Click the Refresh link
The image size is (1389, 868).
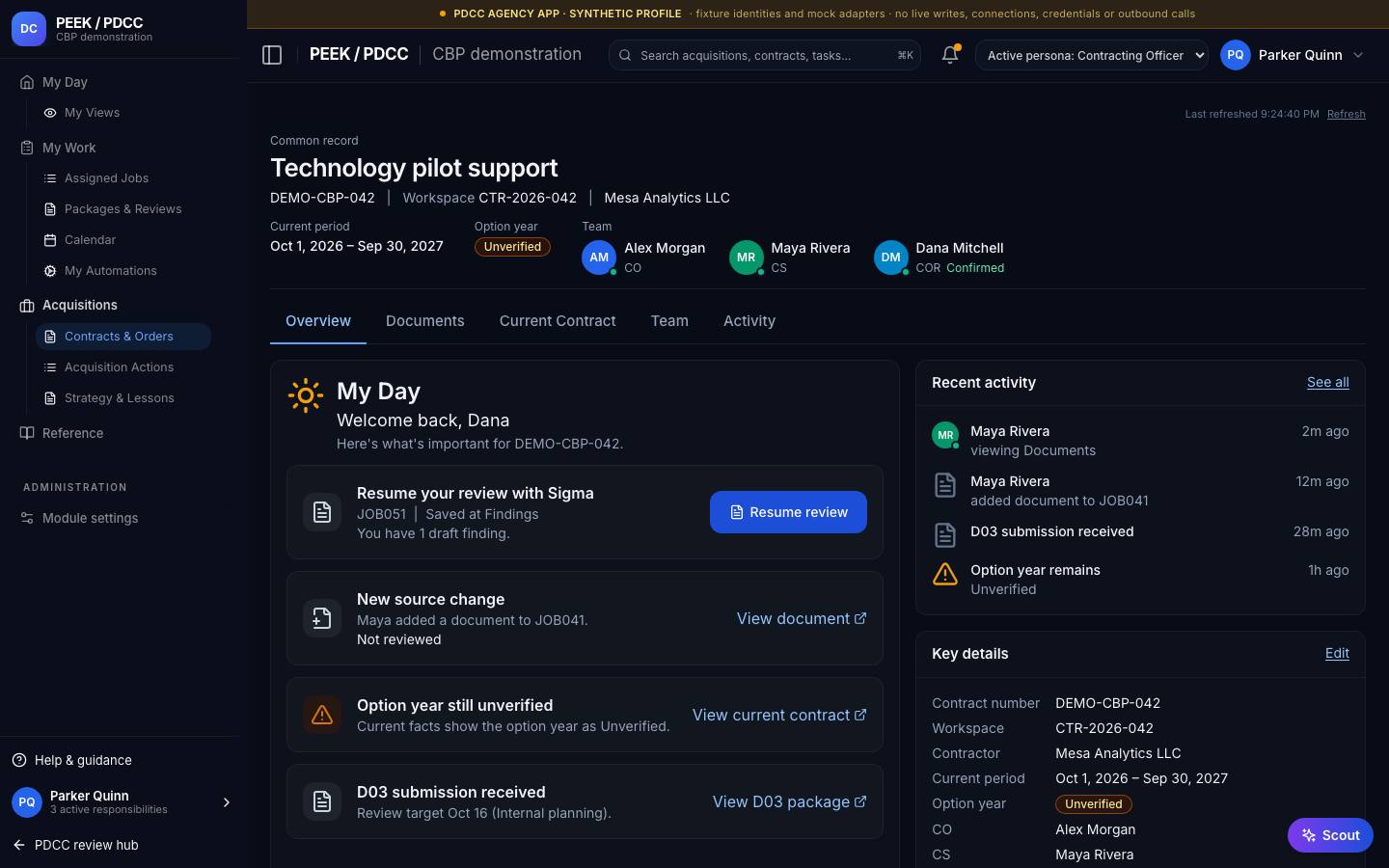pyautogui.click(x=1346, y=114)
